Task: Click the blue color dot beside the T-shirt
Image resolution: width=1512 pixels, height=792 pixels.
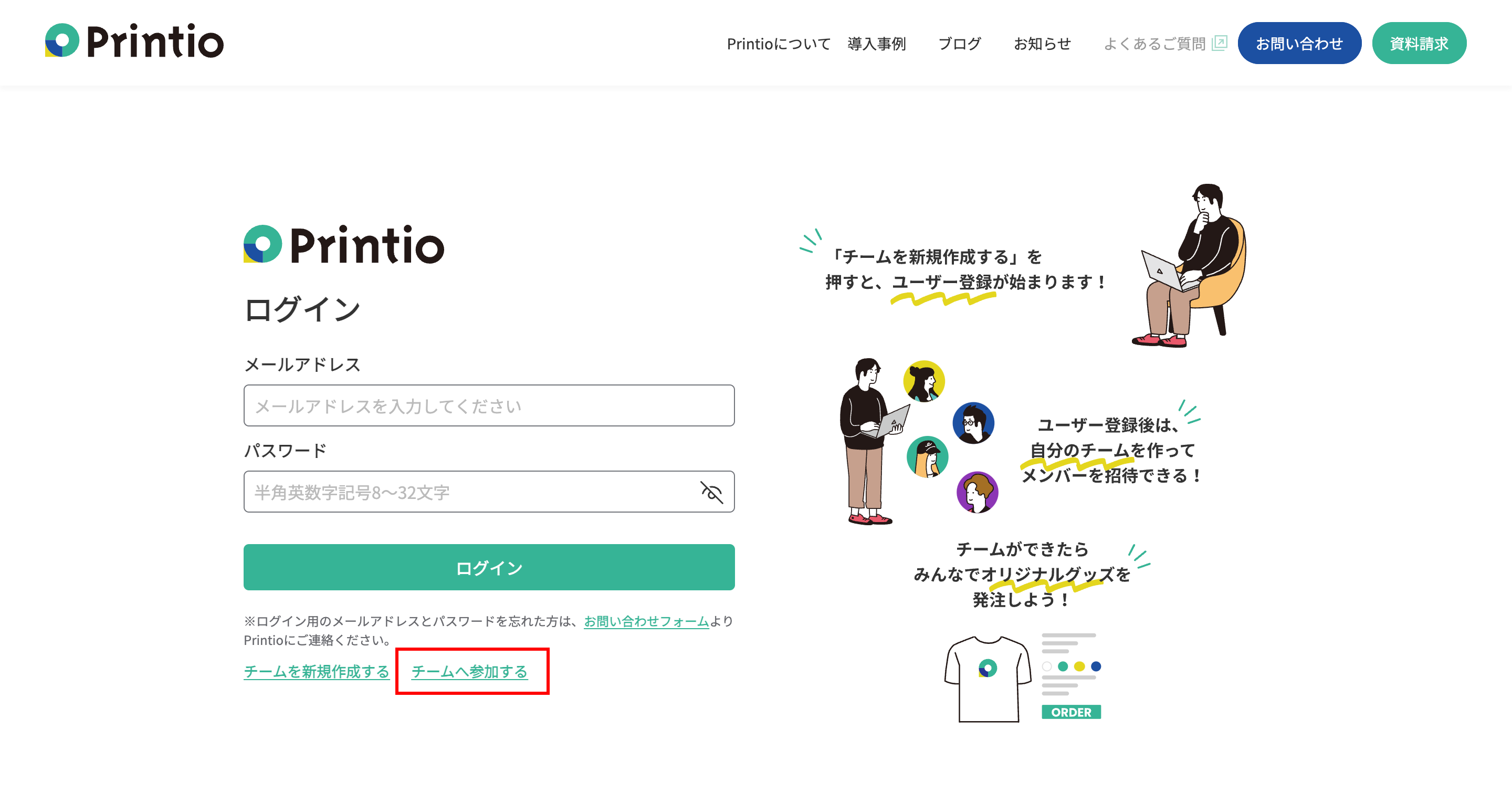Action: 1096,666
